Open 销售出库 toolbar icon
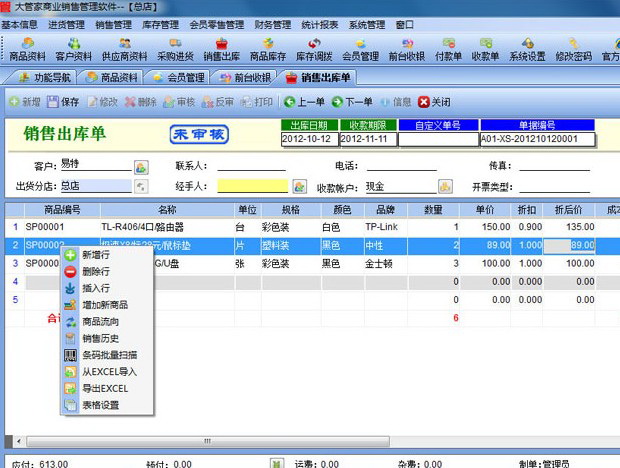The height and width of the screenshot is (468, 620). pos(221,49)
